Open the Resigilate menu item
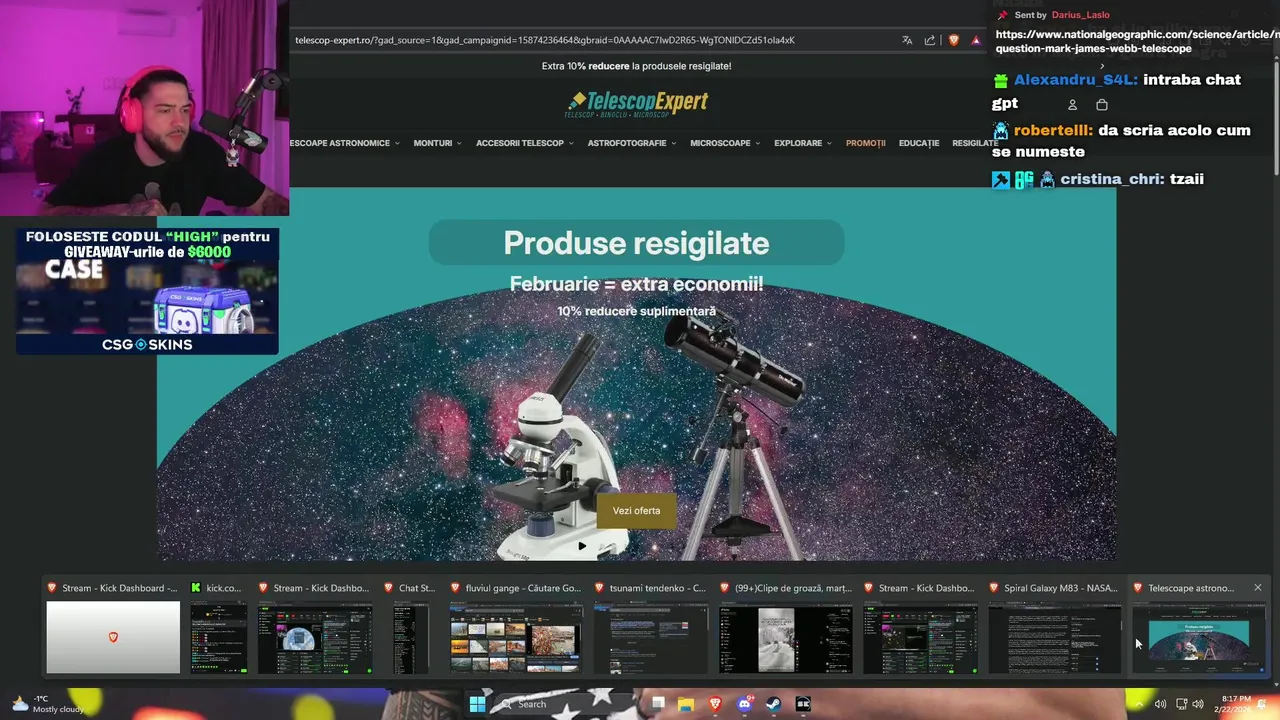 pyautogui.click(x=976, y=143)
